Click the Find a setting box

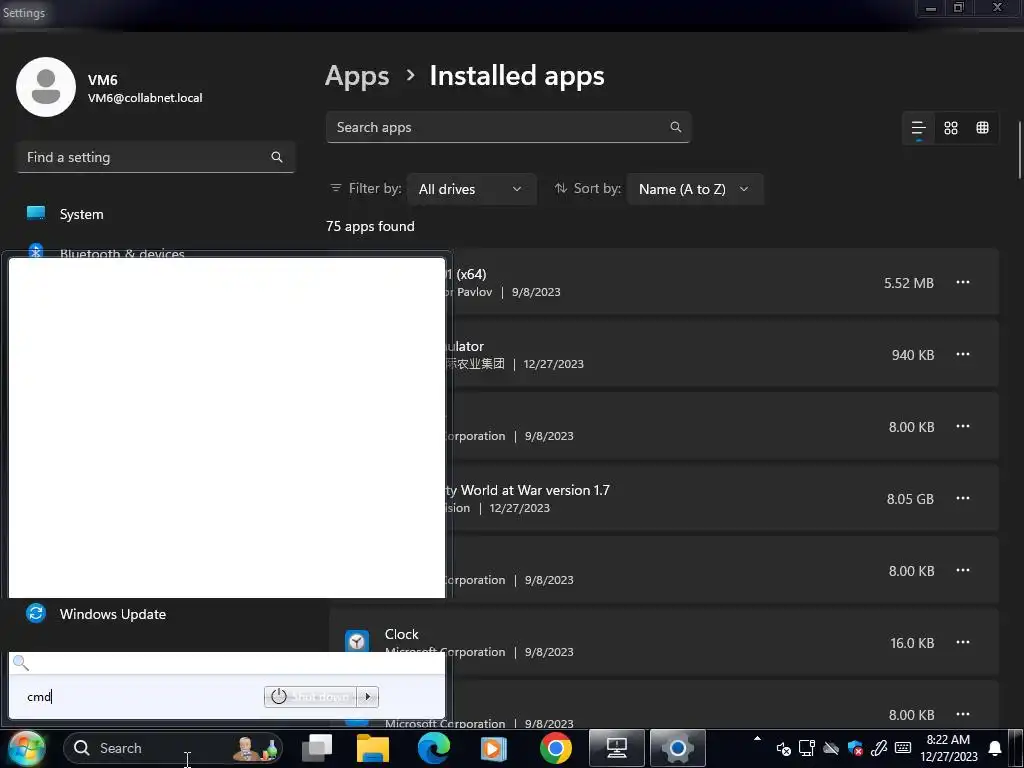click(x=156, y=157)
